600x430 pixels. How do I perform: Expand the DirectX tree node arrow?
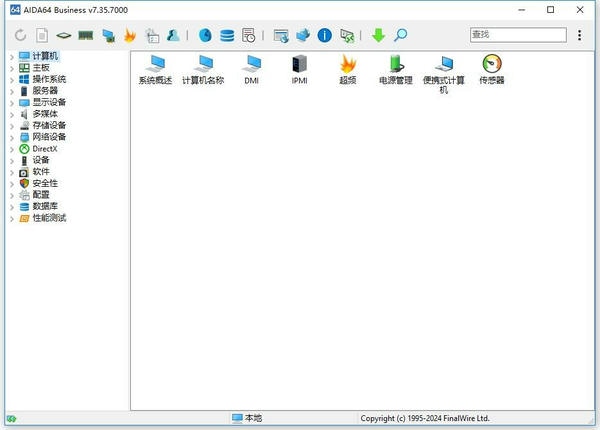click(x=12, y=150)
